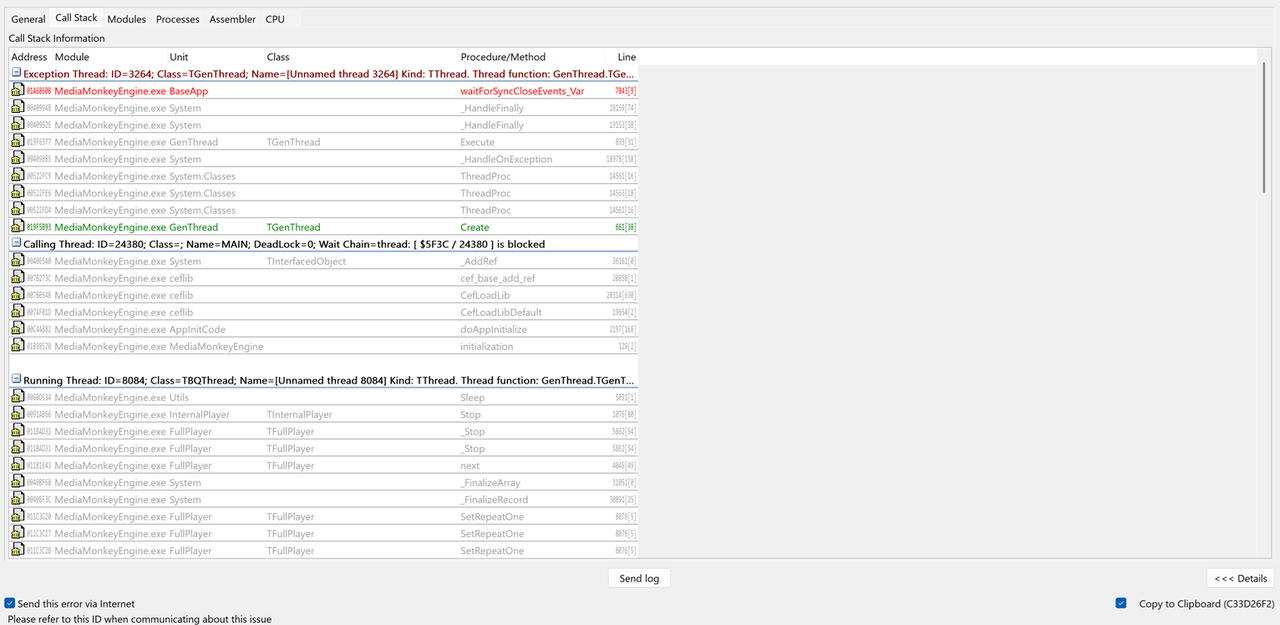The image size is (1280, 625).
Task: Click the doAppInitialize procedure text
Action: point(493,329)
